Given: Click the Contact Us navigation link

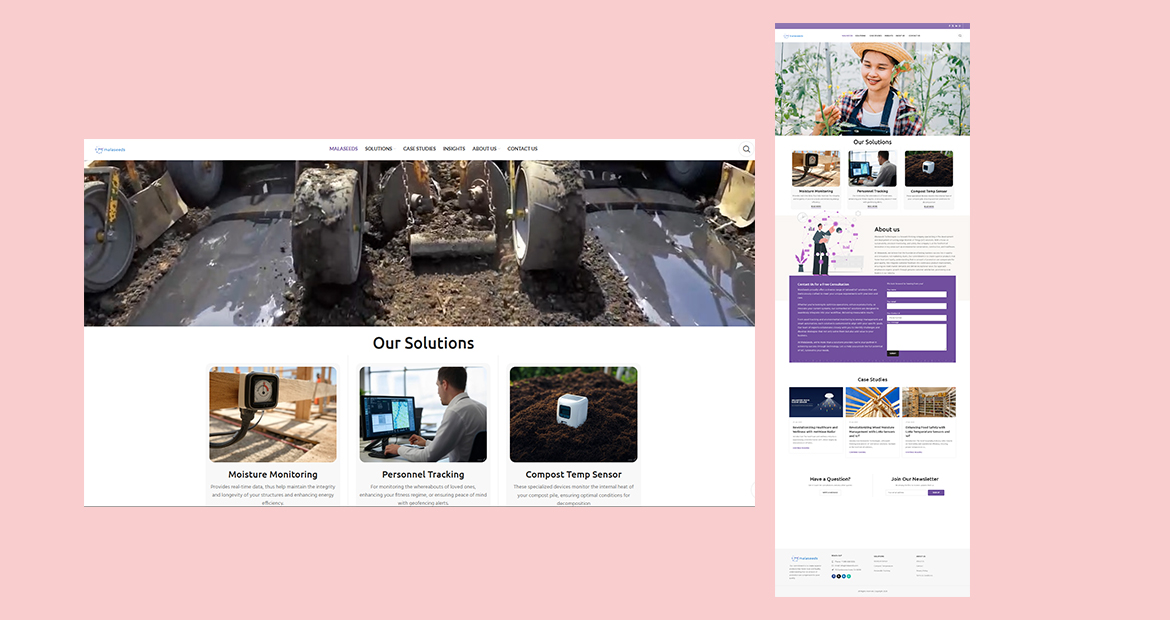Looking at the screenshot, I should (522, 149).
